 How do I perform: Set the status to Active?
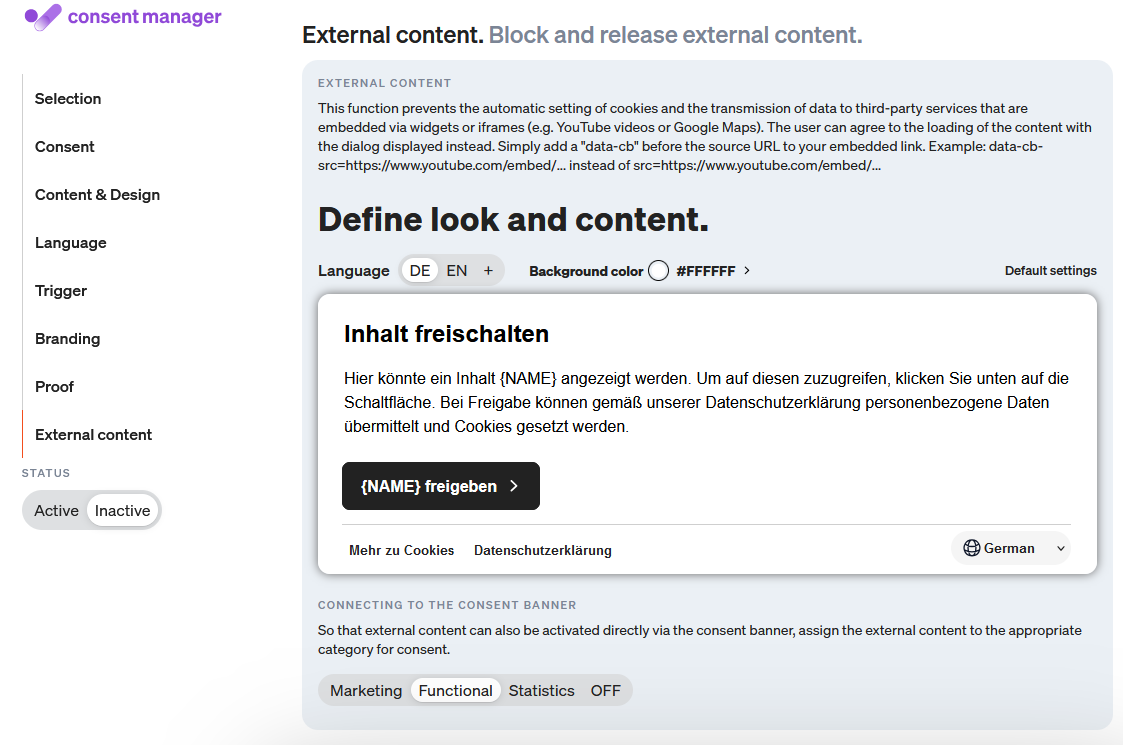(x=56, y=510)
